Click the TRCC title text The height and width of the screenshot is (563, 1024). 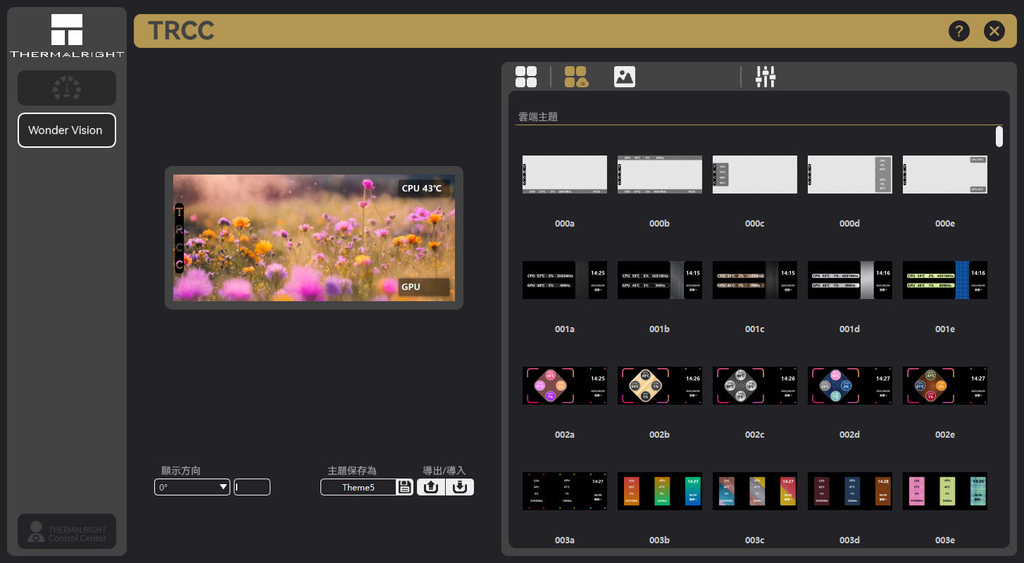pos(181,31)
